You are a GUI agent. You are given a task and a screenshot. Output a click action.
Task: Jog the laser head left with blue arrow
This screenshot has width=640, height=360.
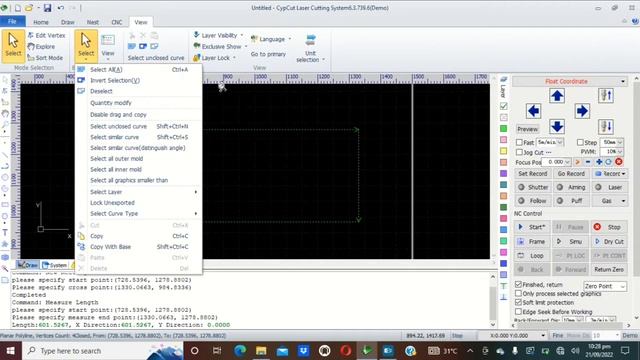533,111
